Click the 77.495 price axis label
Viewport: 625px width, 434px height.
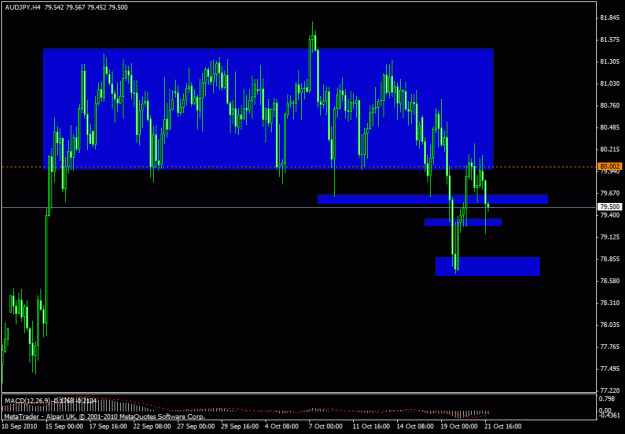click(x=610, y=369)
